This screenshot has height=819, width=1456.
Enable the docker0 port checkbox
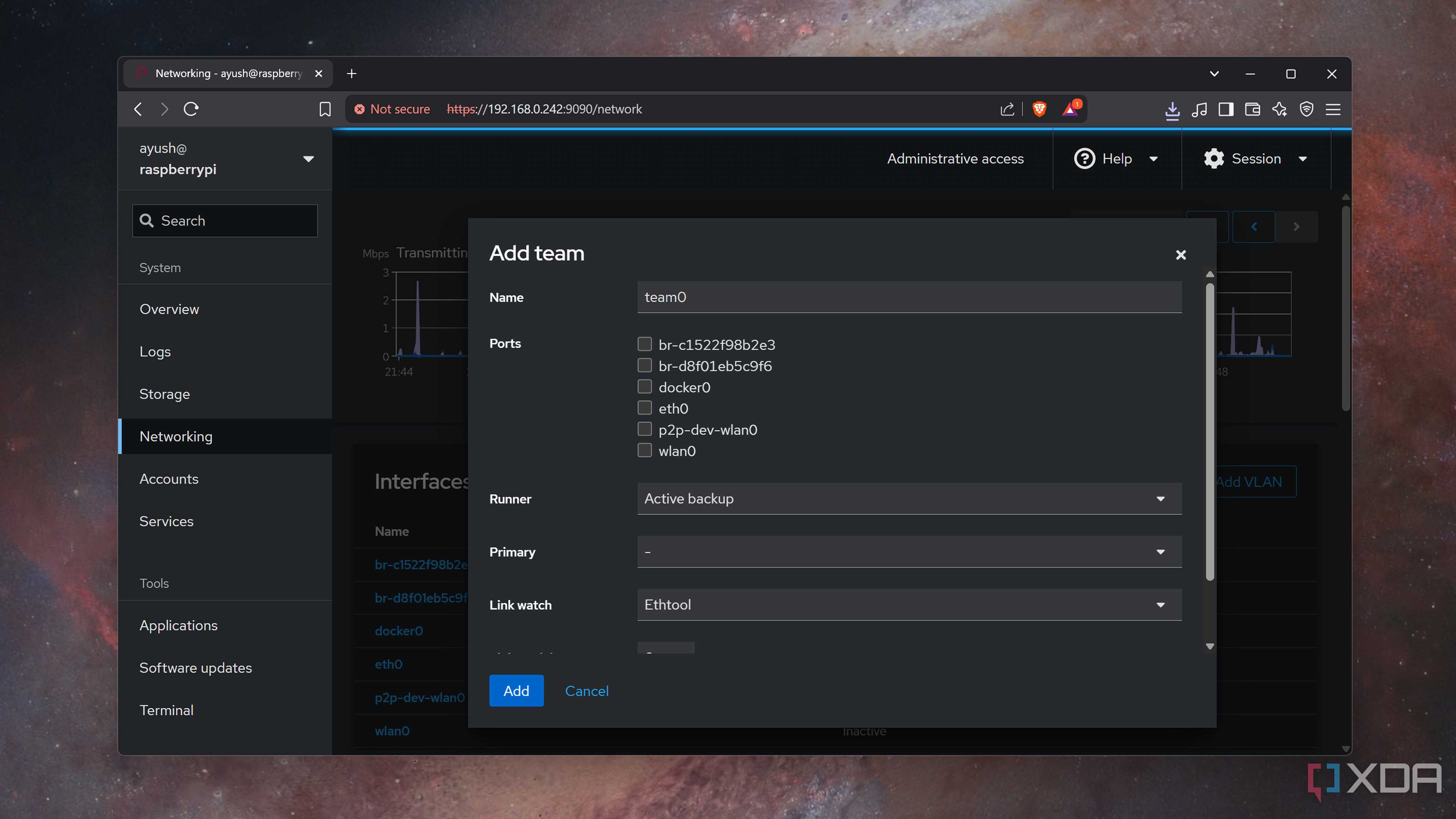[644, 387]
